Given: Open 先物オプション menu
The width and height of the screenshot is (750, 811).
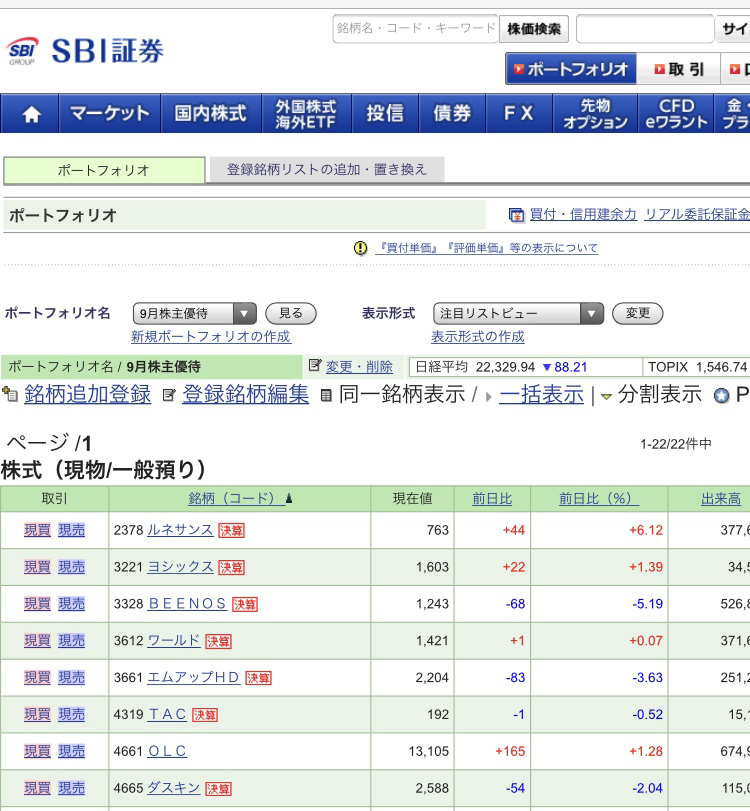Looking at the screenshot, I should coord(595,113).
